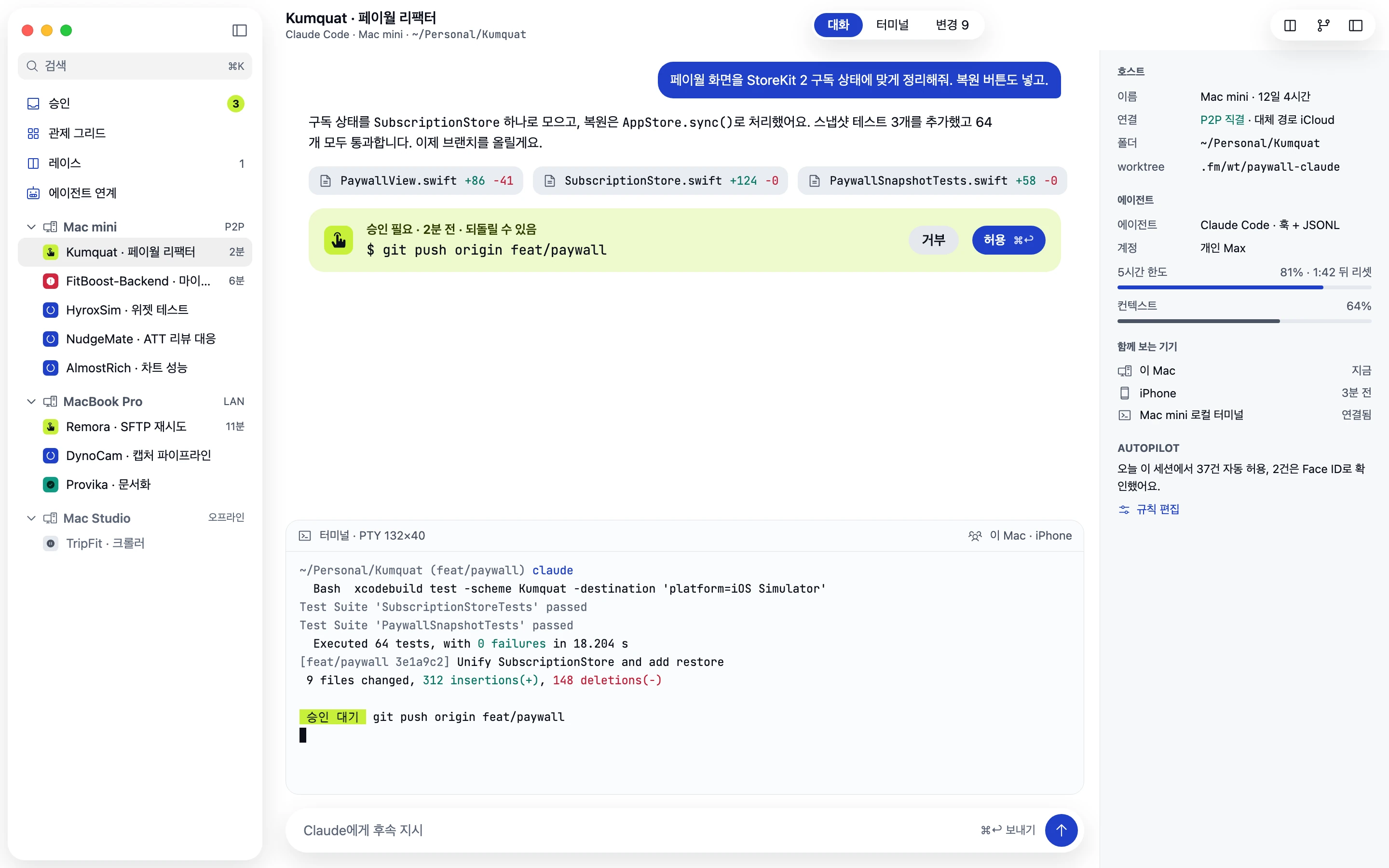The image size is (1389, 868).
Task: Open 에이전트 연계 in sidebar
Action: point(135,193)
